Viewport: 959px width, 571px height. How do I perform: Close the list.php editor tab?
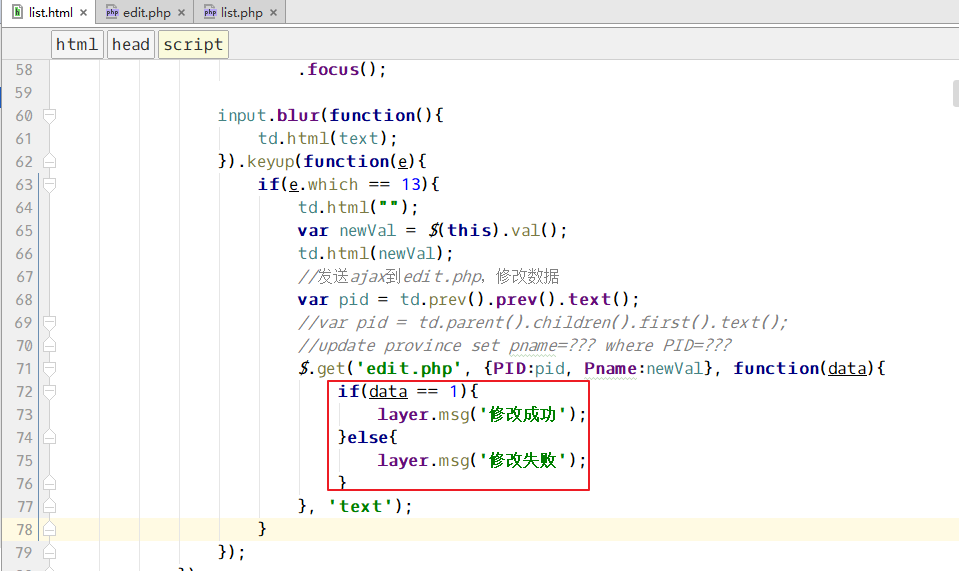[271, 13]
